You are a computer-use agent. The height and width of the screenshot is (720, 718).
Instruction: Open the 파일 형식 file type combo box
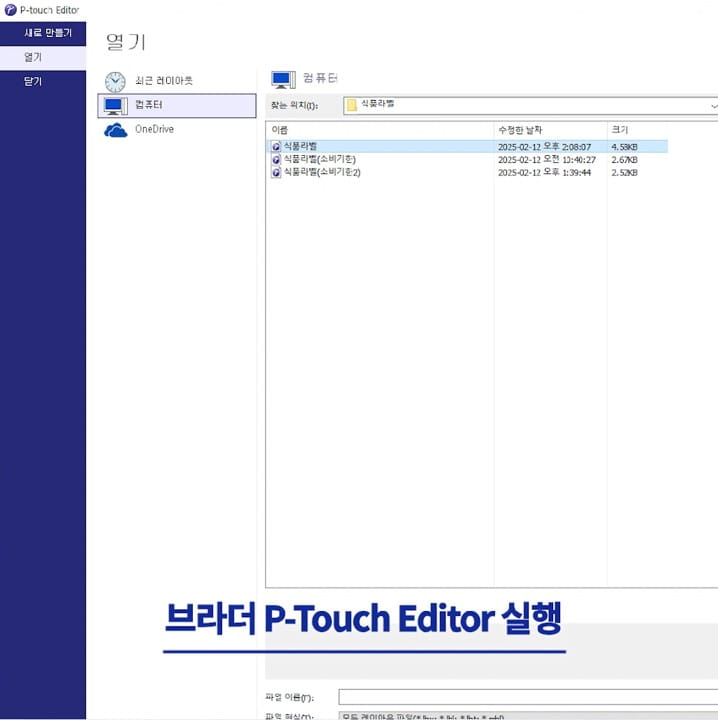pyautogui.click(x=528, y=716)
